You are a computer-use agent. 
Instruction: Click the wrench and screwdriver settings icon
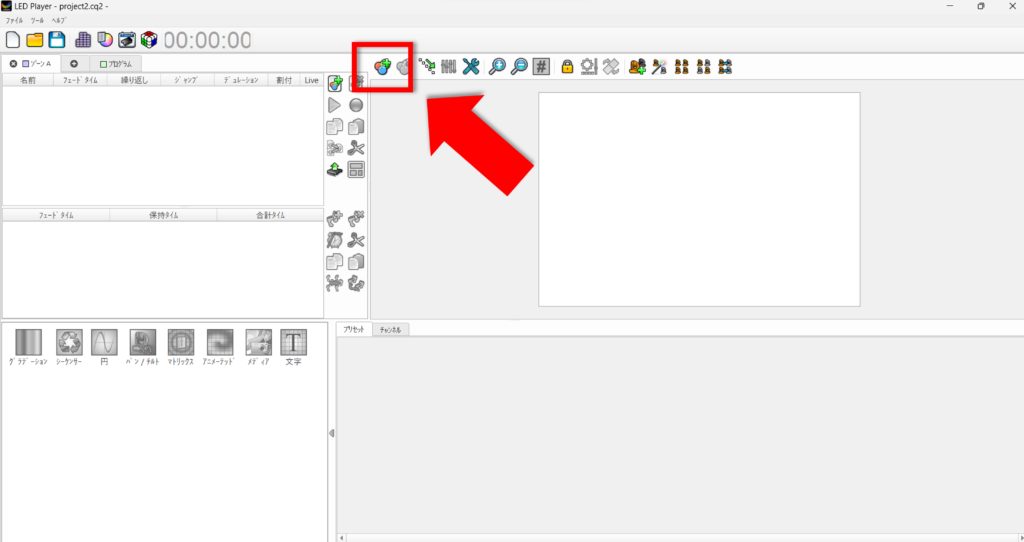pos(471,67)
